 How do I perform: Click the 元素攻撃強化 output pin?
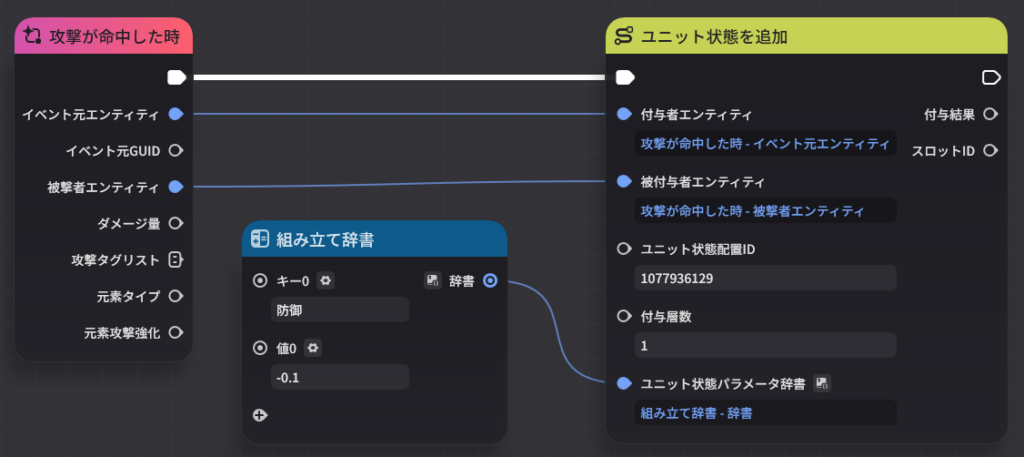click(x=175, y=332)
